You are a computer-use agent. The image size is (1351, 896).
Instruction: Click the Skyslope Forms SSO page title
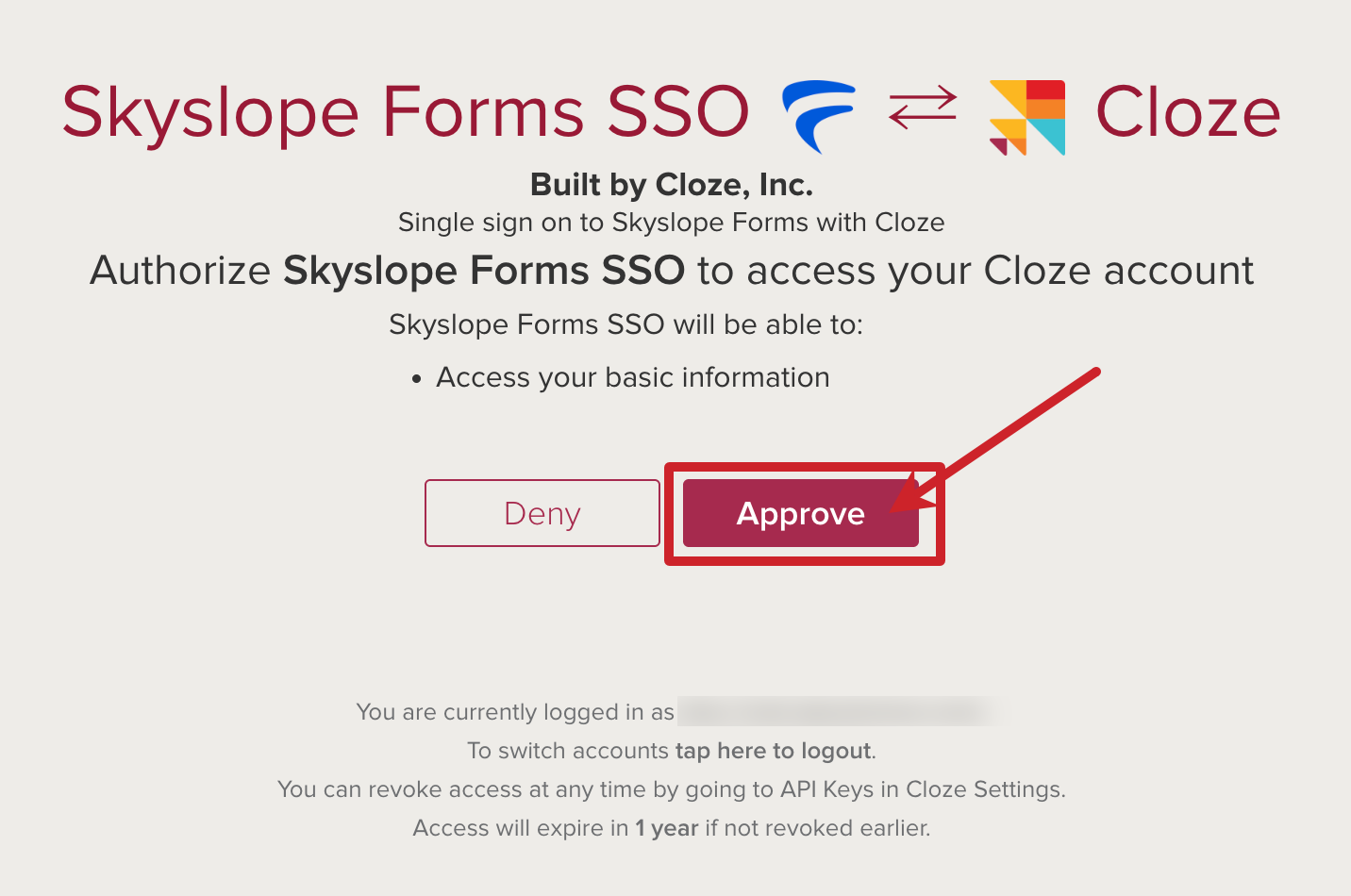point(404,110)
